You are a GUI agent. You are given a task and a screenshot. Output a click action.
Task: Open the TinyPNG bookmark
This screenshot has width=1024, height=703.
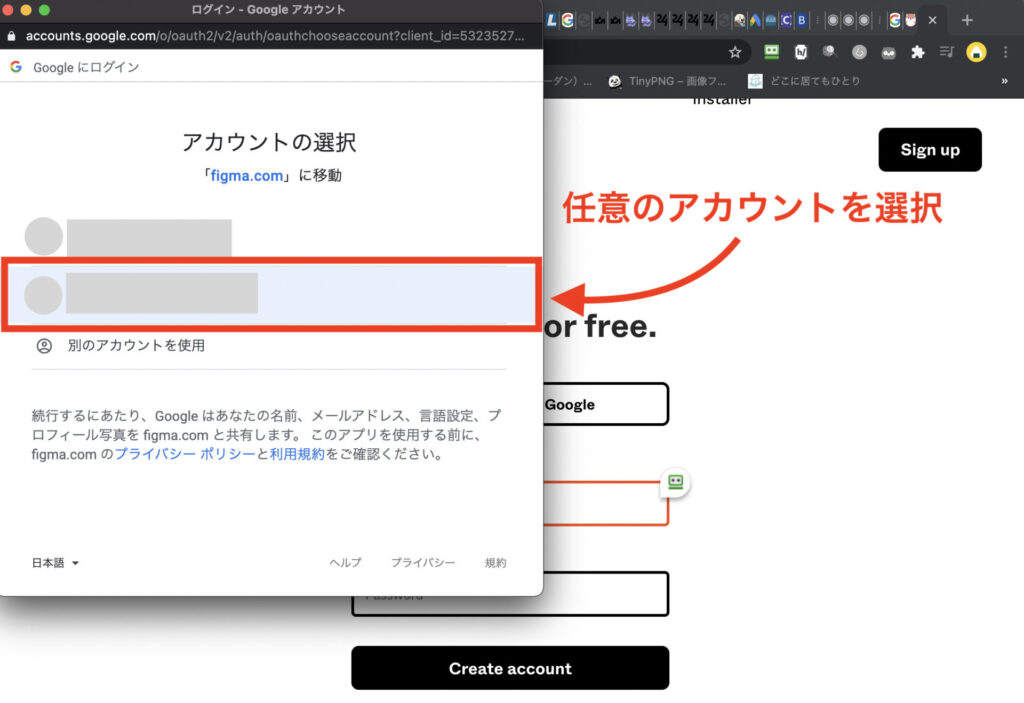667,81
